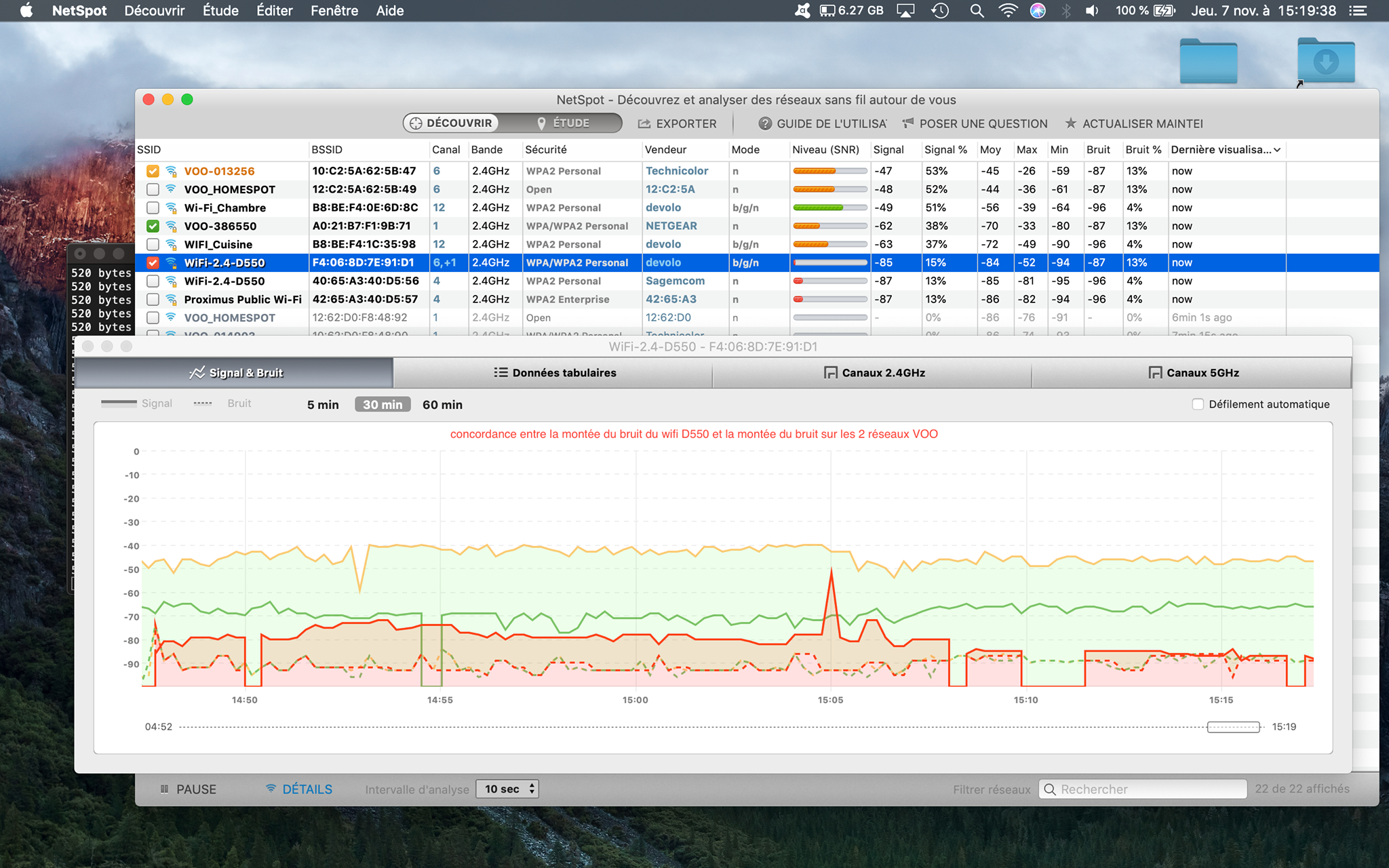Check the Proximus Public Wi-Fi checkbox
This screenshot has width=1389, height=868.
pyautogui.click(x=153, y=299)
